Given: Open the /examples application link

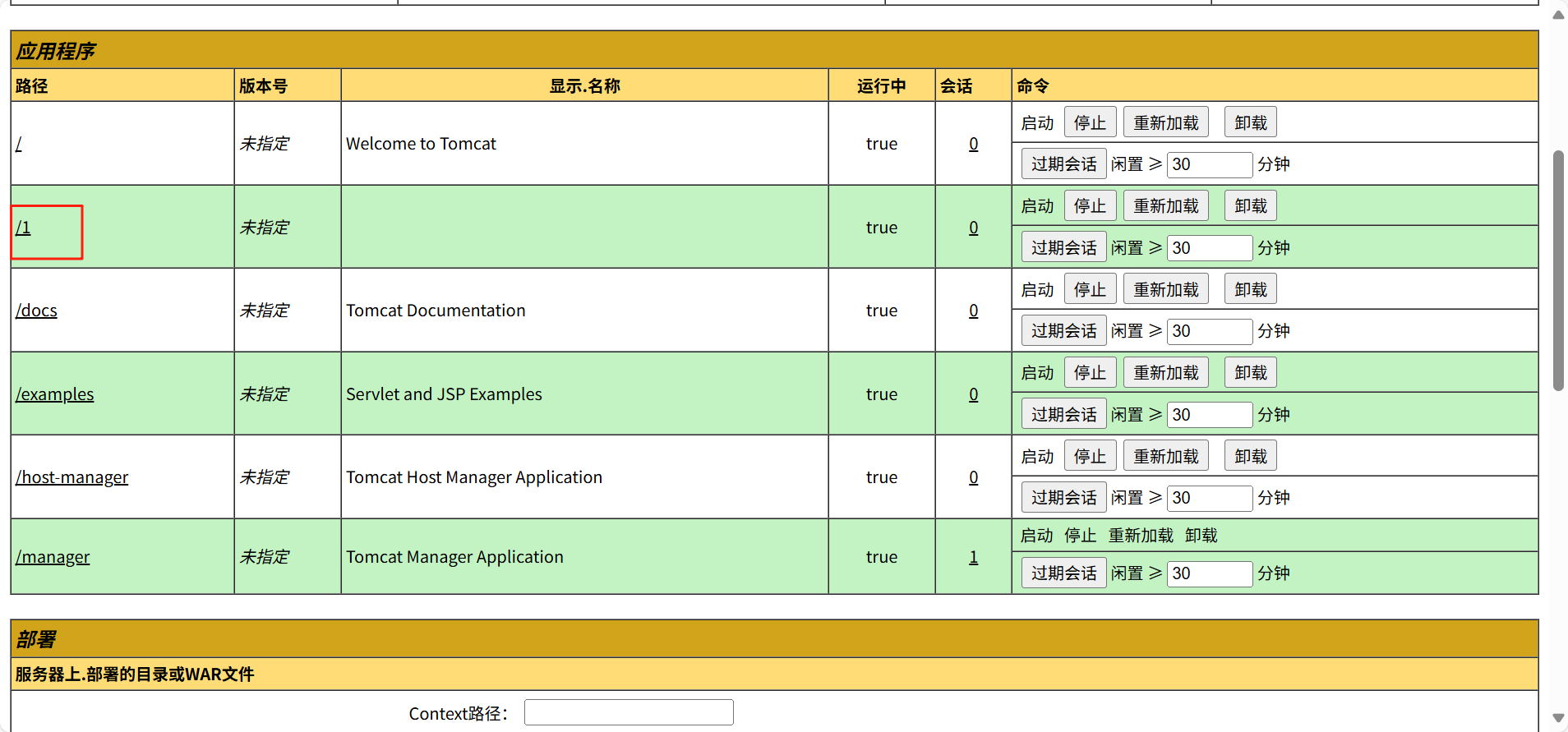Looking at the screenshot, I should tap(55, 394).
